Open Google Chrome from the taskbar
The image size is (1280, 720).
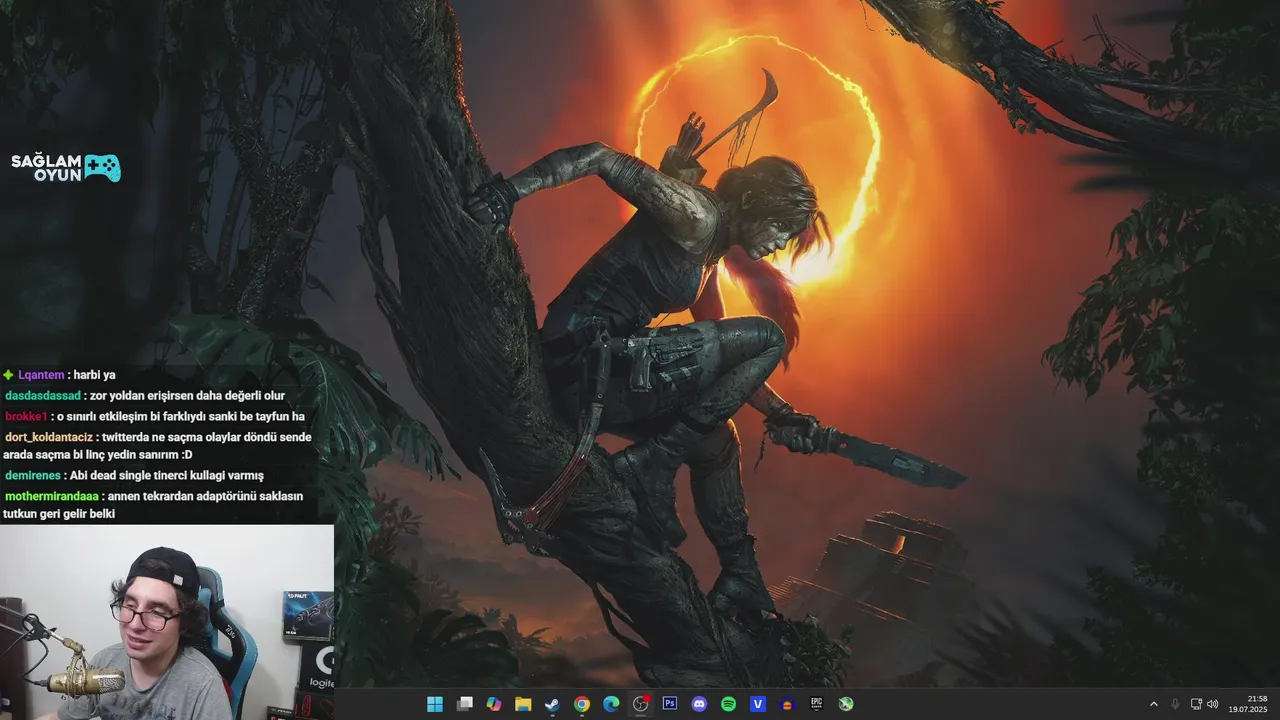click(582, 704)
